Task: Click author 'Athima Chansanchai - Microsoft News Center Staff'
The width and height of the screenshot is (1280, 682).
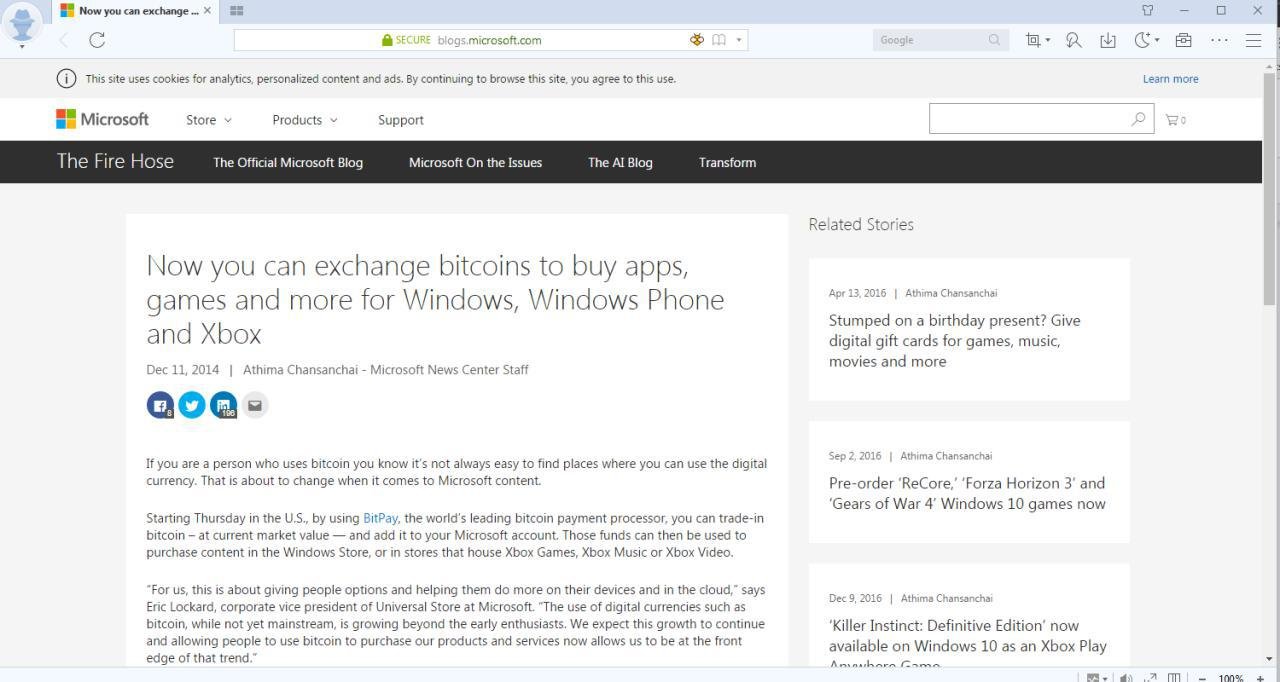Action: pyautogui.click(x=386, y=370)
